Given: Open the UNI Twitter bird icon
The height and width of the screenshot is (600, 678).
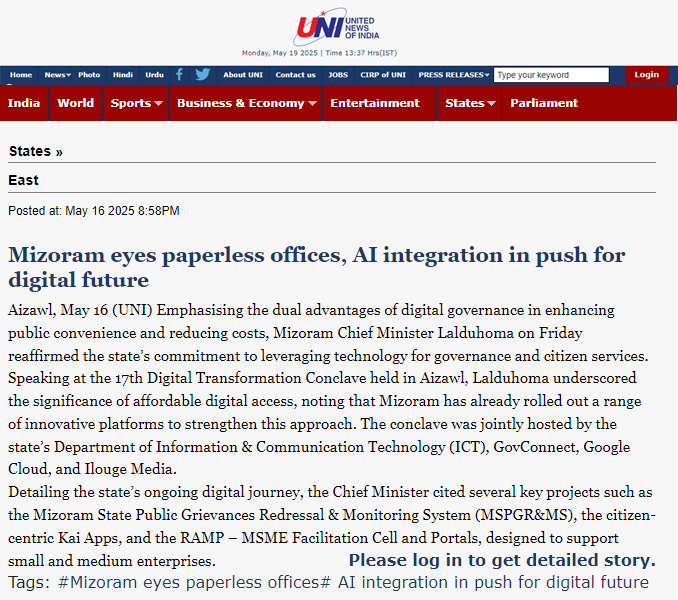Looking at the screenshot, I should coord(202,74).
